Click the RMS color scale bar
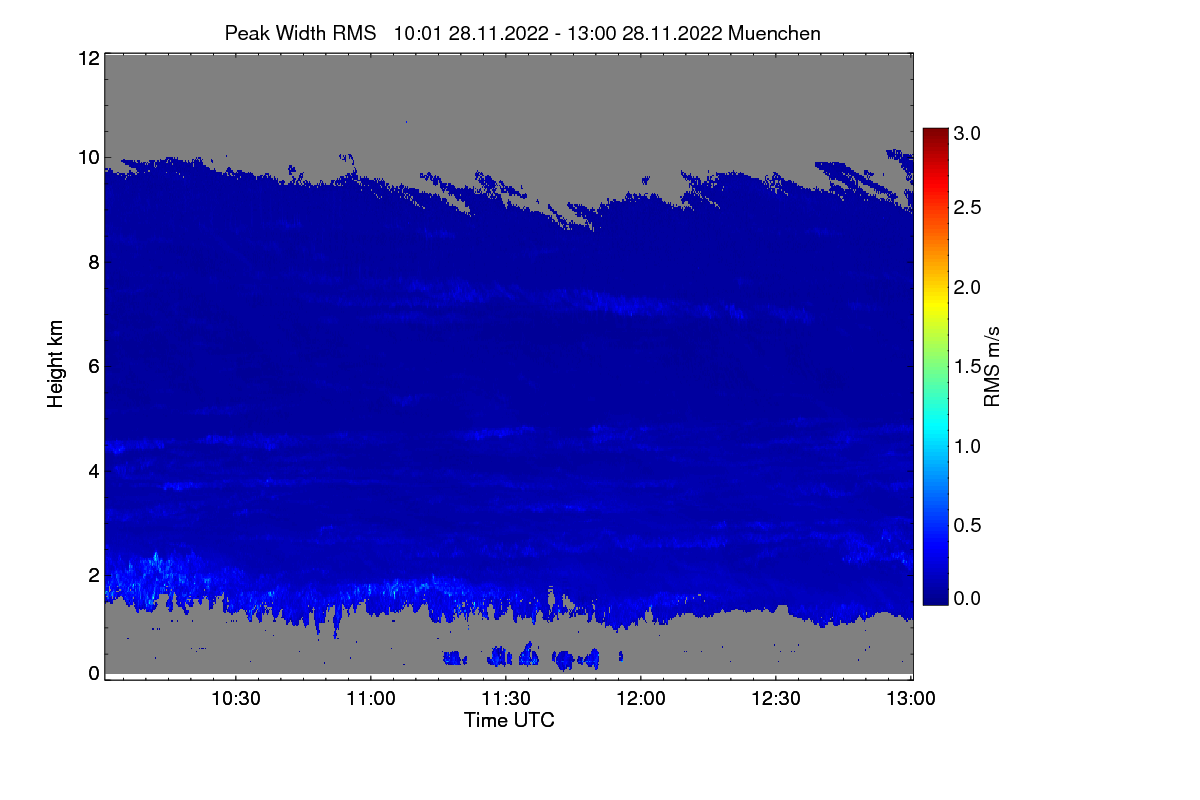 [935, 366]
